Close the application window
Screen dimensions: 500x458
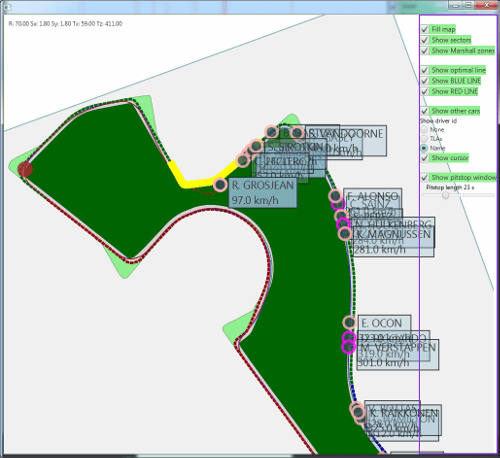point(486,5)
